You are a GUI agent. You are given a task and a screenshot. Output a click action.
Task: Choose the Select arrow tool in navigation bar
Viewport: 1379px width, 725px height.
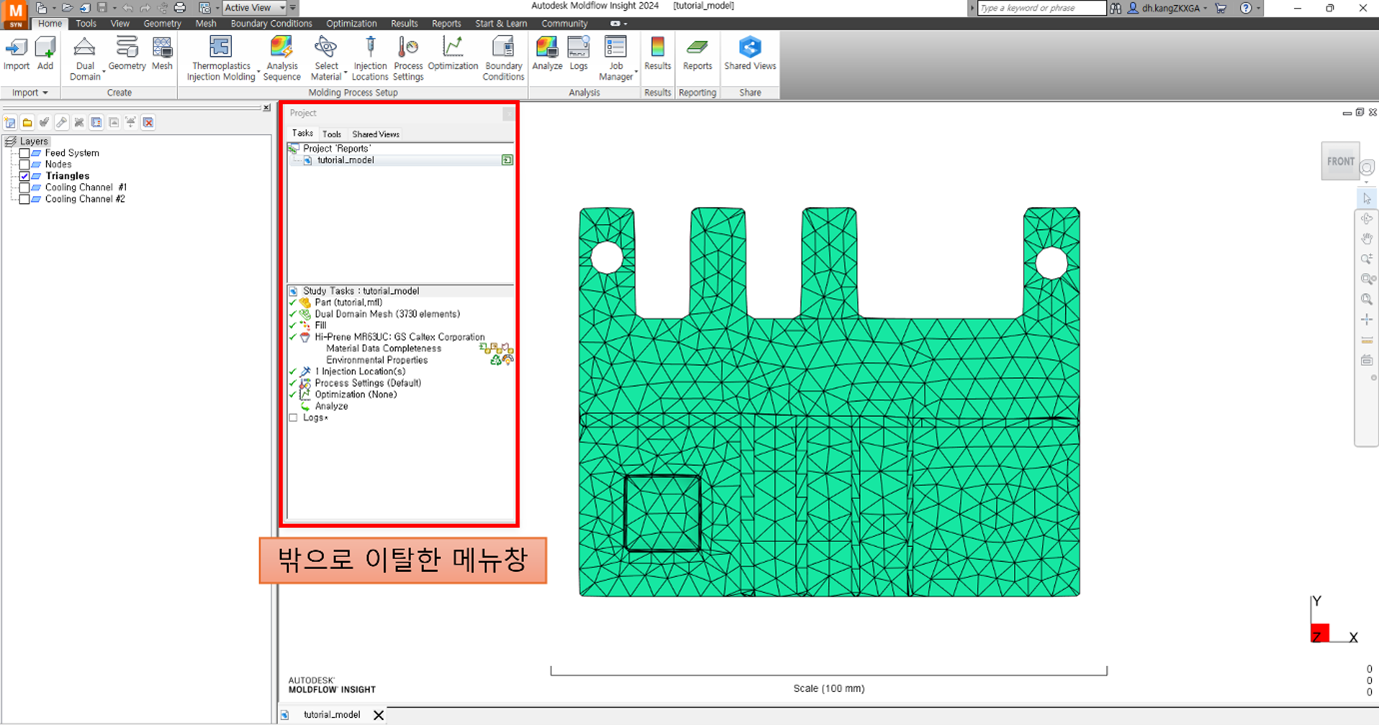pyautogui.click(x=1367, y=199)
